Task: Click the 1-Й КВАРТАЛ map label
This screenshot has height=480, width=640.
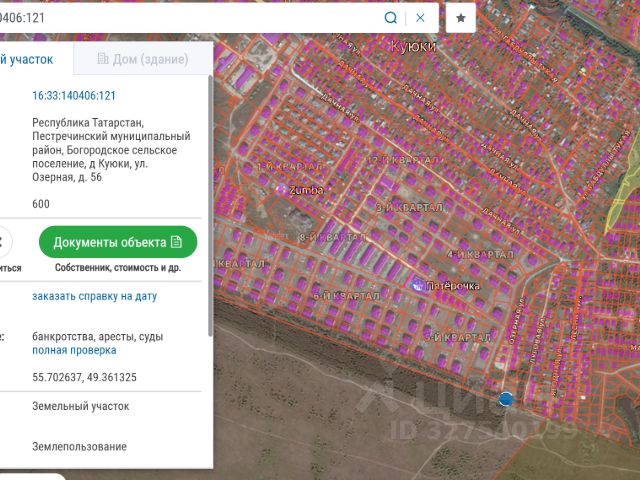Action: coord(290,167)
